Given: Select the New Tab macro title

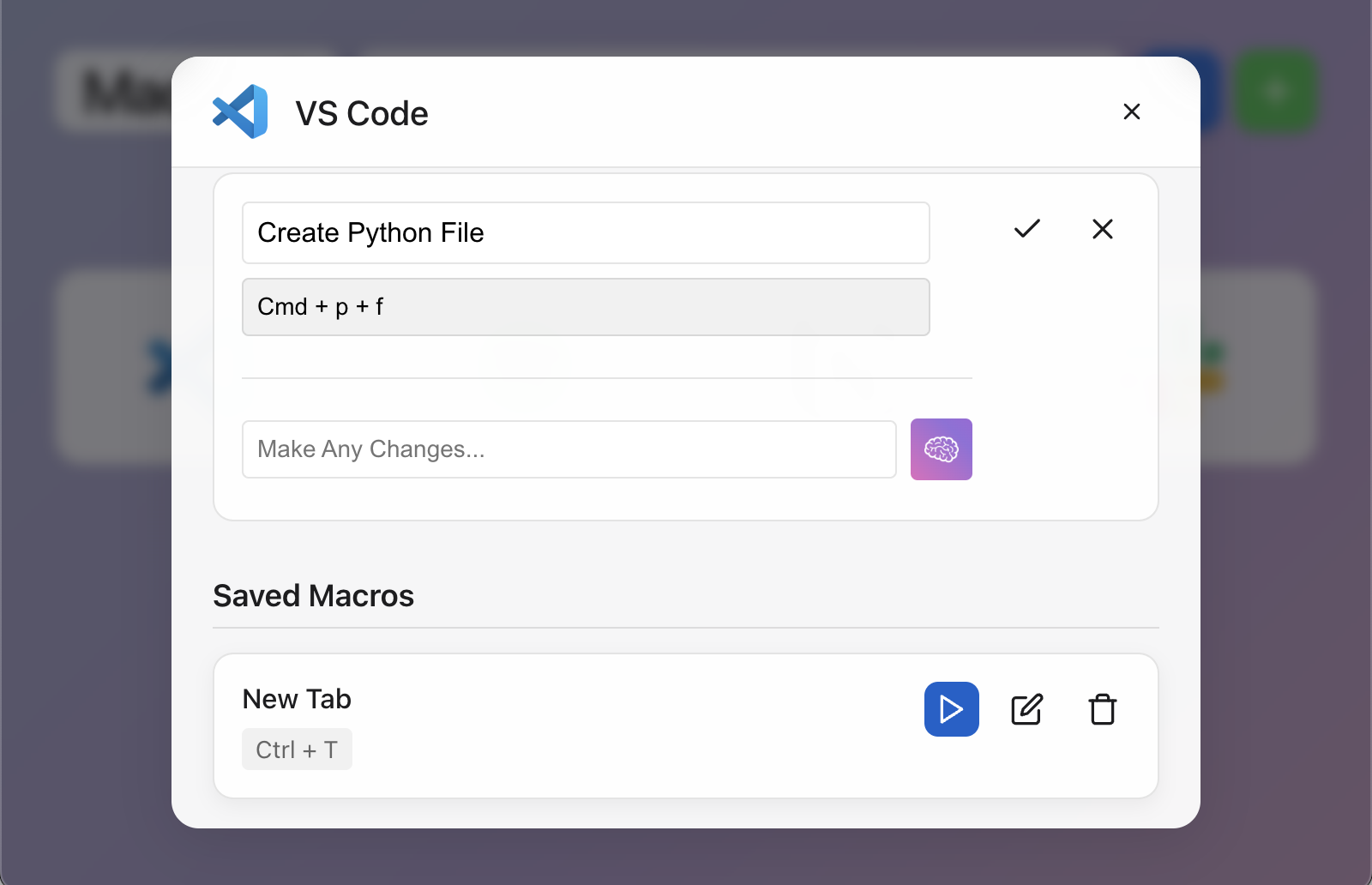Looking at the screenshot, I should pyautogui.click(x=297, y=699).
